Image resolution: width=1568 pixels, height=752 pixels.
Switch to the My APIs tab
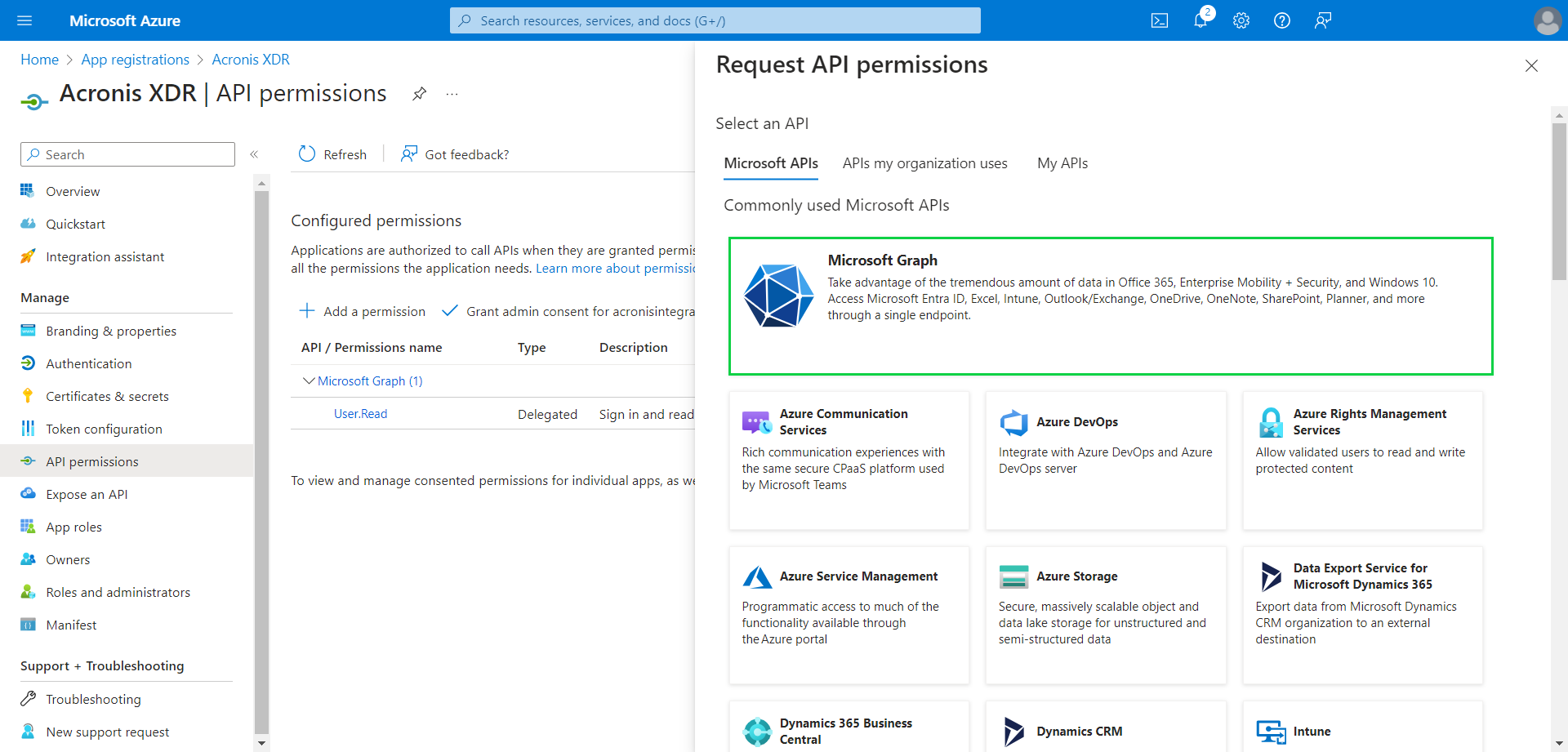click(1062, 163)
